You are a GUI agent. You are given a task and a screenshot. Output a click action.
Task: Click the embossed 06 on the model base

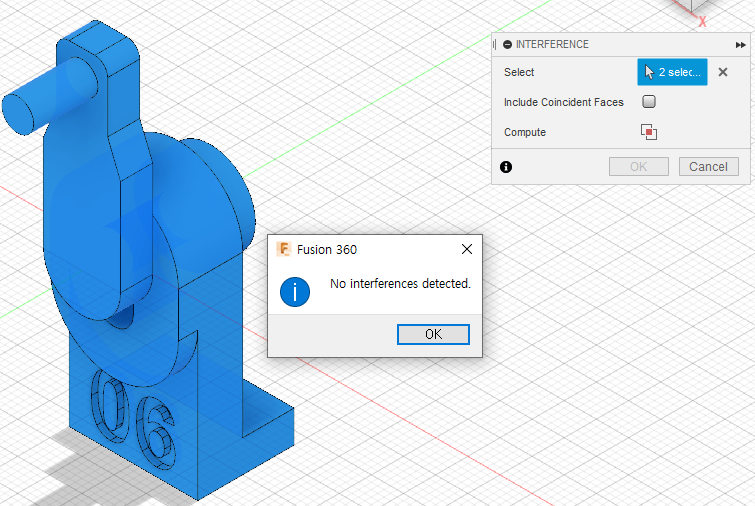(x=133, y=419)
